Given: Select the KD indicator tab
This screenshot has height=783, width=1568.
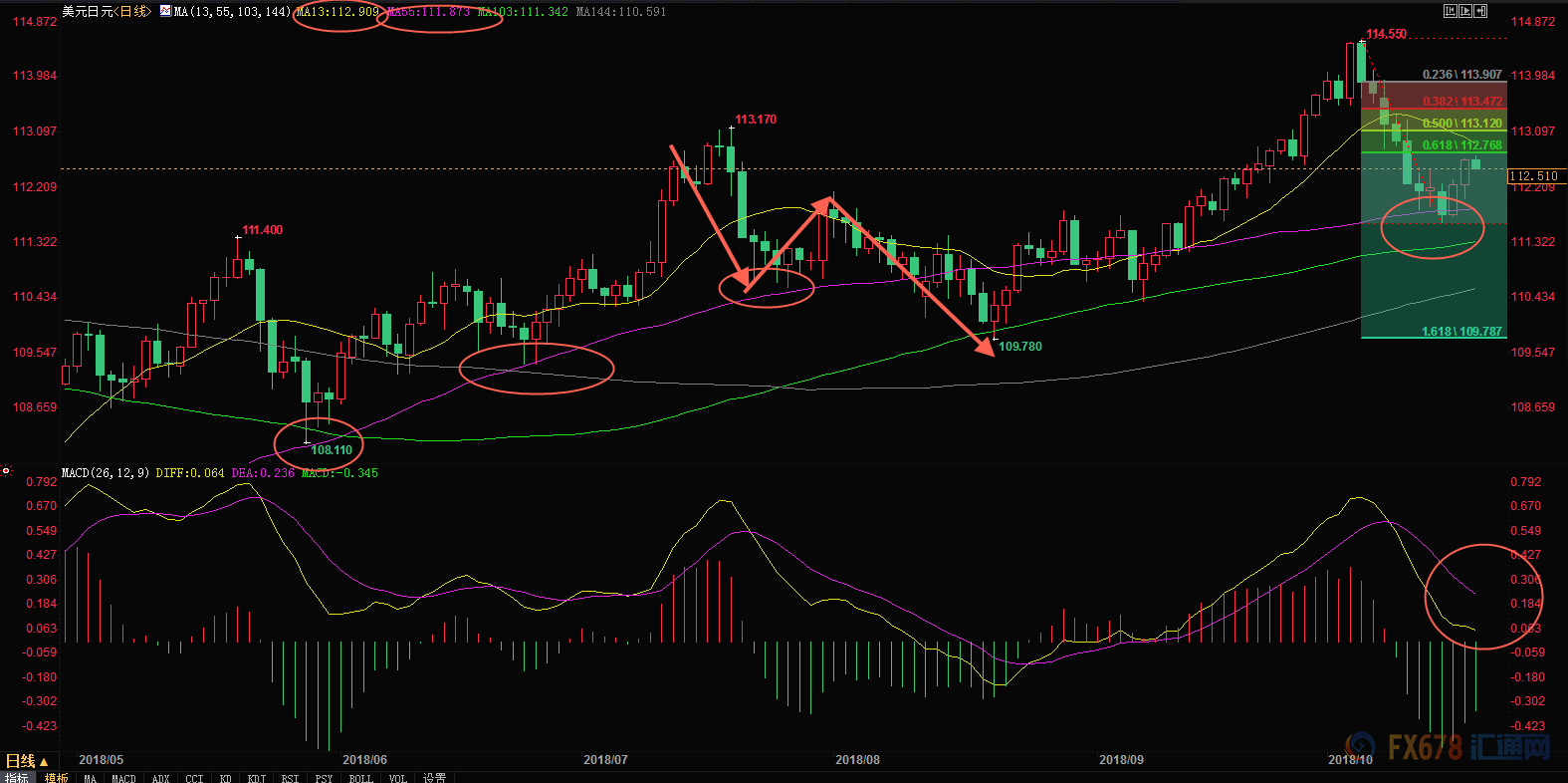Looking at the screenshot, I should (x=226, y=778).
